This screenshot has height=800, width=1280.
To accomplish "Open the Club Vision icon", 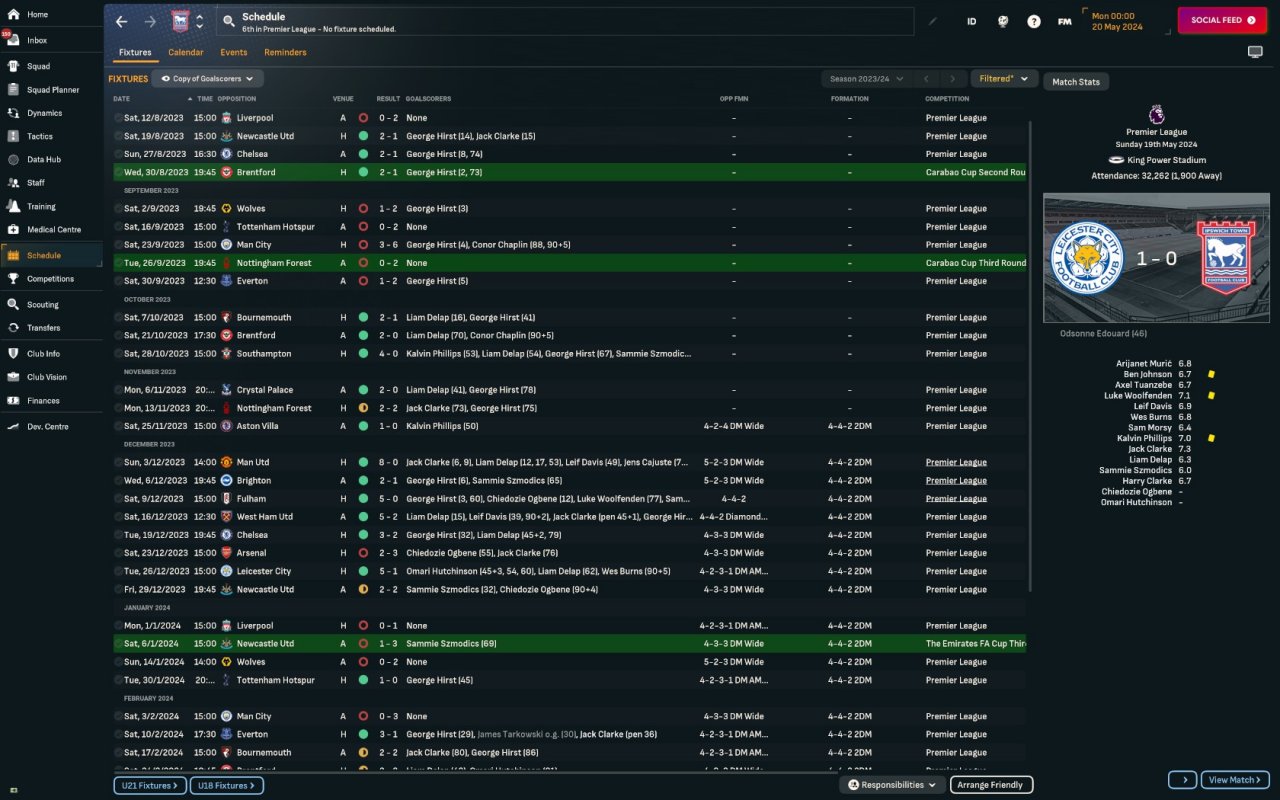I will pyautogui.click(x=13, y=377).
